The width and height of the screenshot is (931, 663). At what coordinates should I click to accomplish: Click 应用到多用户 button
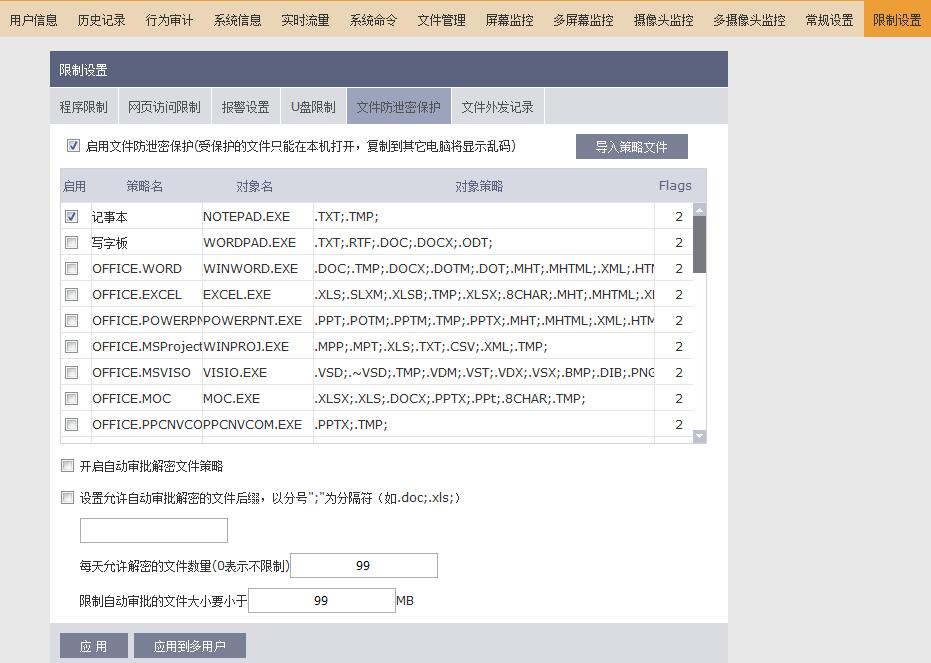click(x=190, y=646)
